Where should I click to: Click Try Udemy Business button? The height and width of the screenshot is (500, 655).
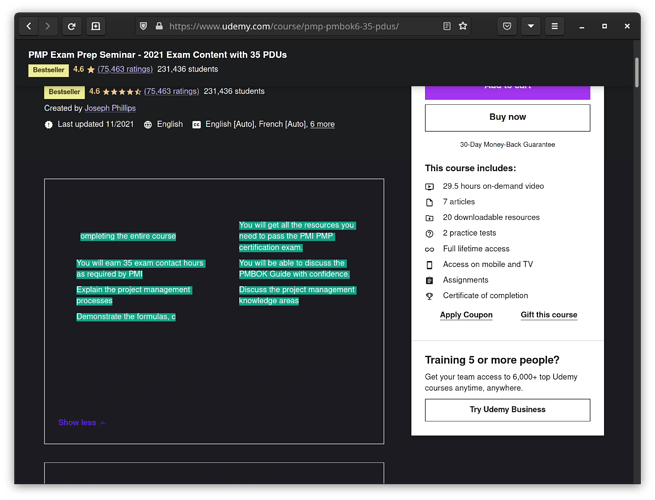pyautogui.click(x=508, y=410)
